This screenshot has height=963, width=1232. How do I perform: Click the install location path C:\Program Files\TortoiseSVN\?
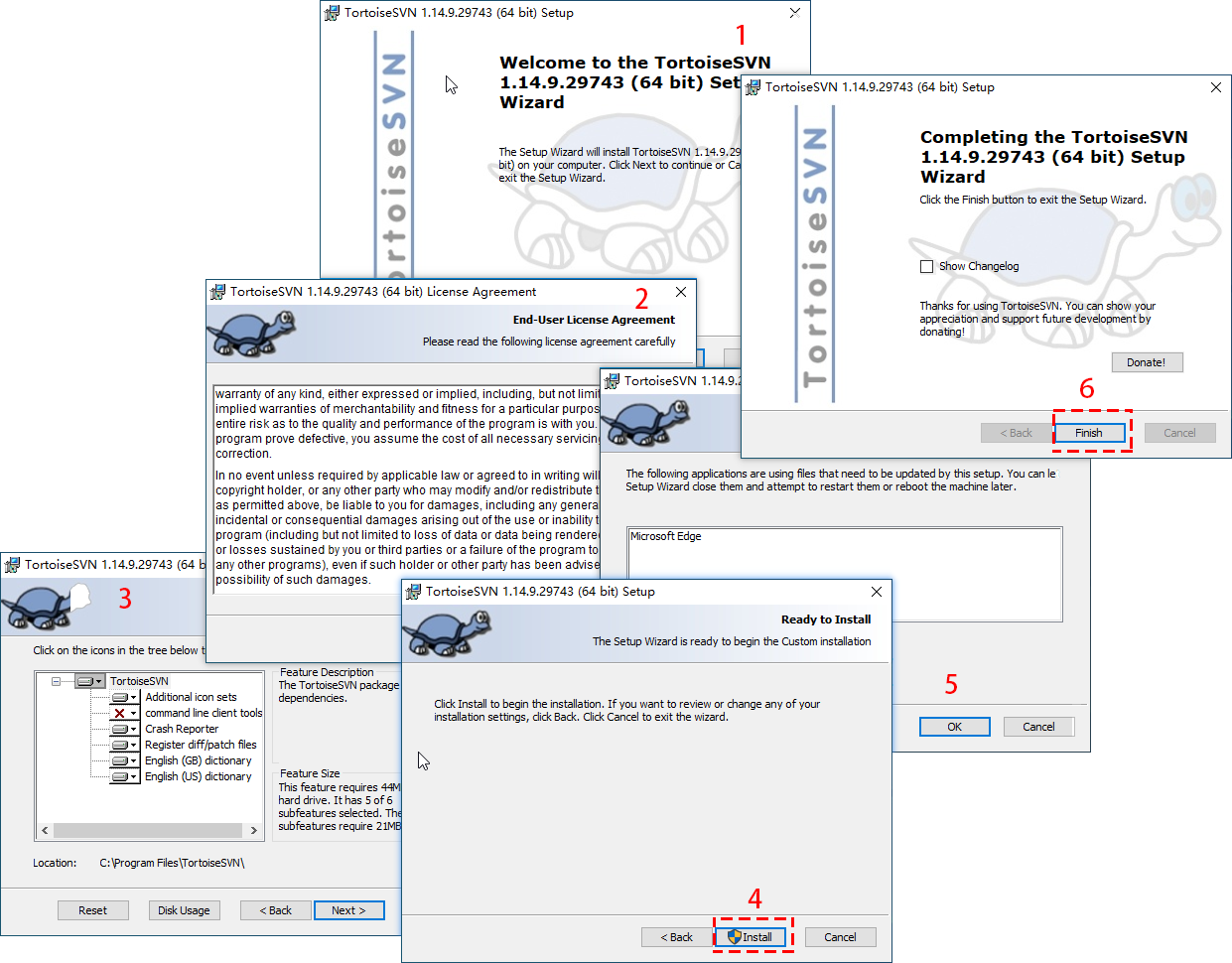(x=172, y=863)
